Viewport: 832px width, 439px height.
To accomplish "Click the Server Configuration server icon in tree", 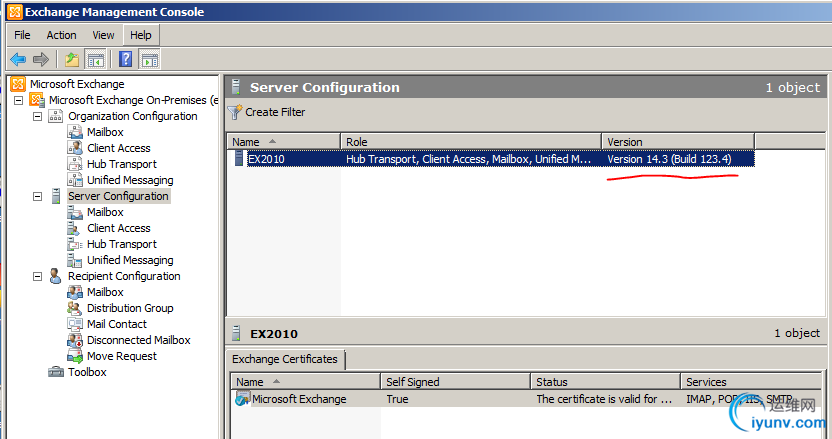I will click(x=56, y=196).
